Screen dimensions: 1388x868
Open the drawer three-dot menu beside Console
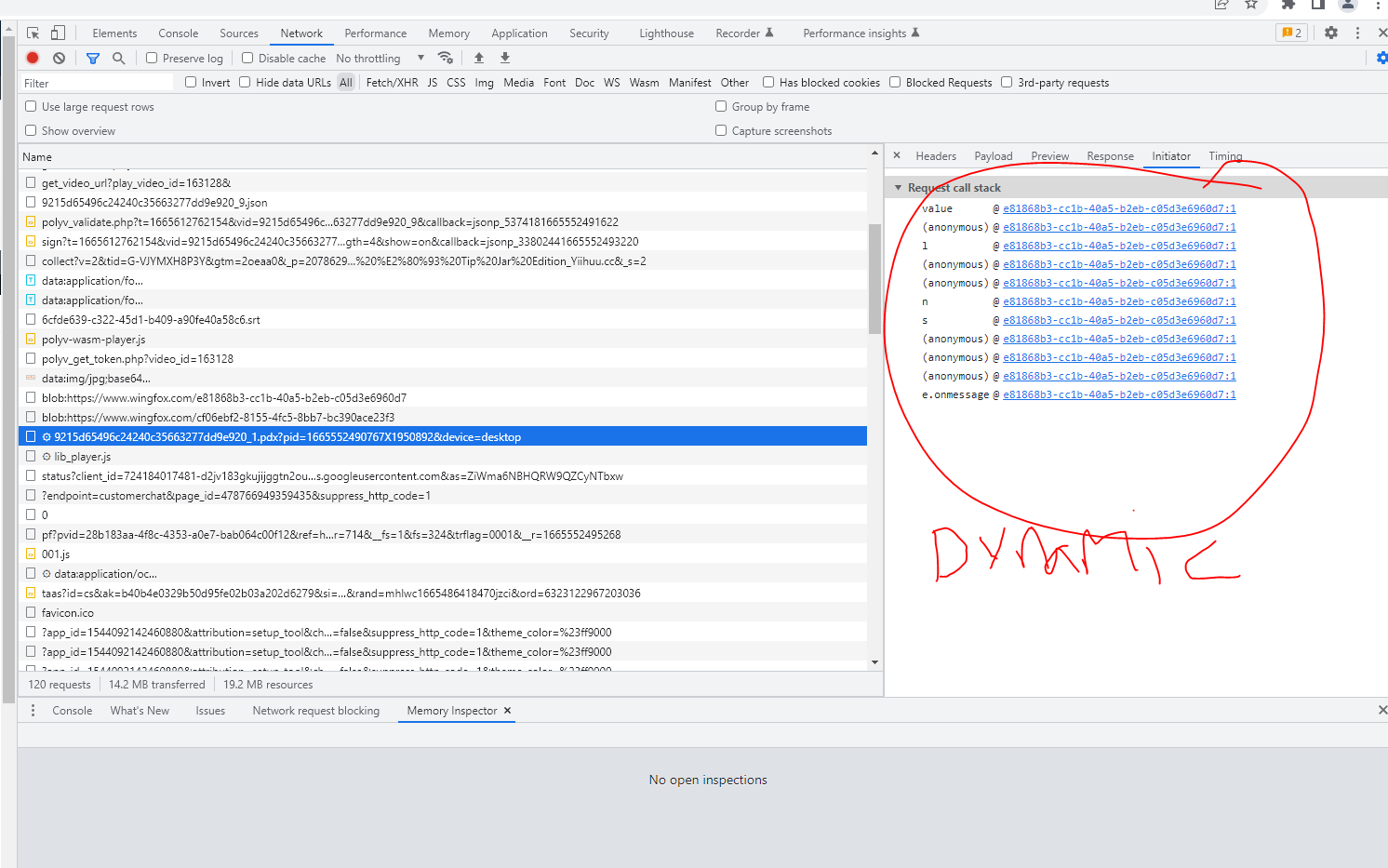(33, 711)
